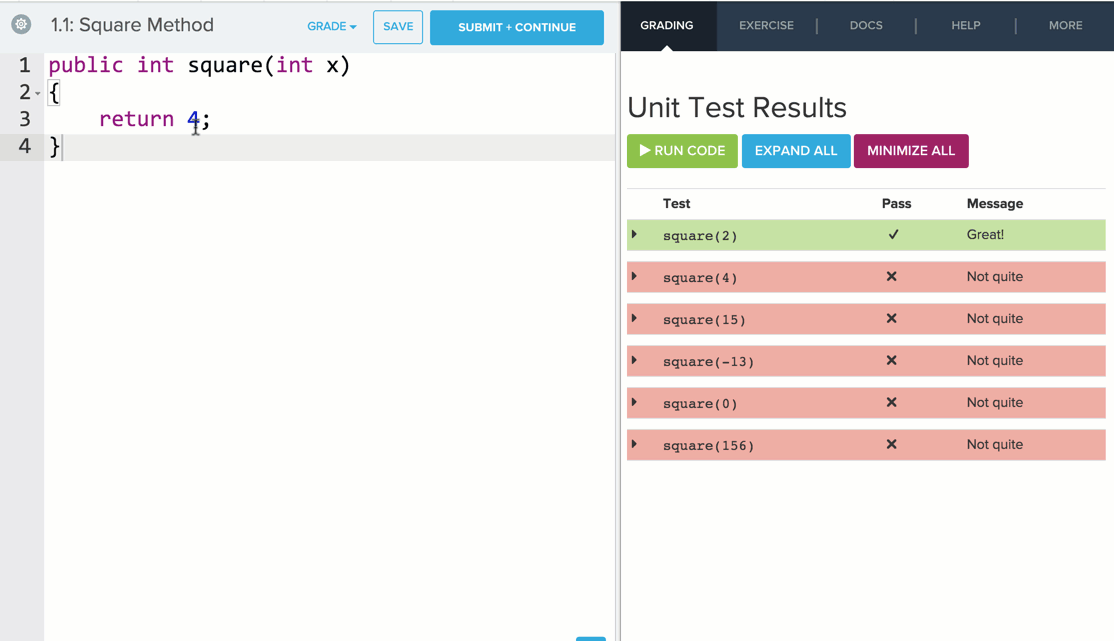Click the return statement on line 3
The height and width of the screenshot is (641, 1114).
tap(136, 119)
